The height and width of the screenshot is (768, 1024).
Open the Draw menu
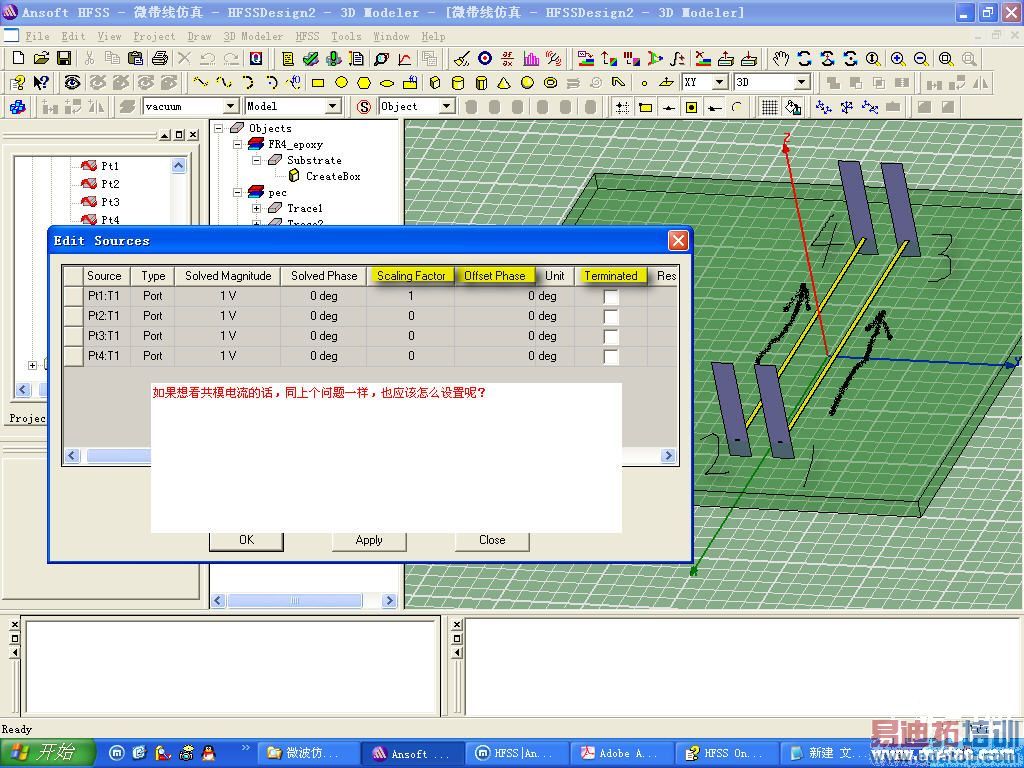click(199, 36)
